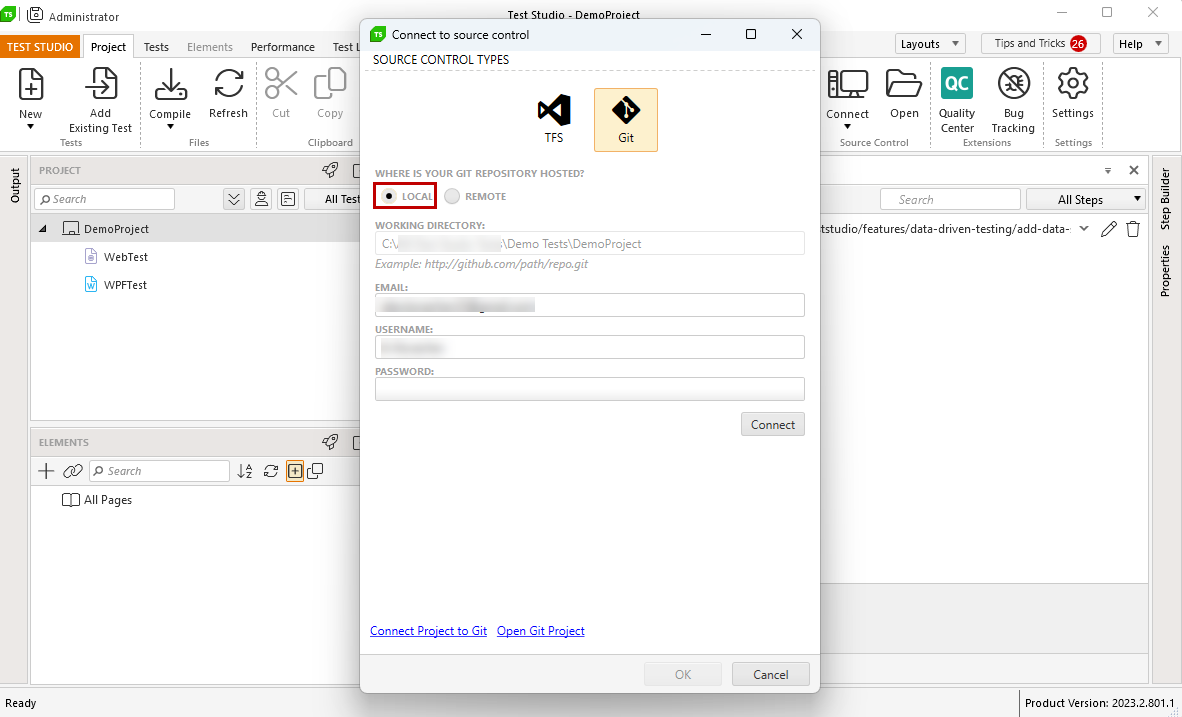The height and width of the screenshot is (717, 1182).
Task: Open the Tips and Tricks button
Action: coord(1040,44)
